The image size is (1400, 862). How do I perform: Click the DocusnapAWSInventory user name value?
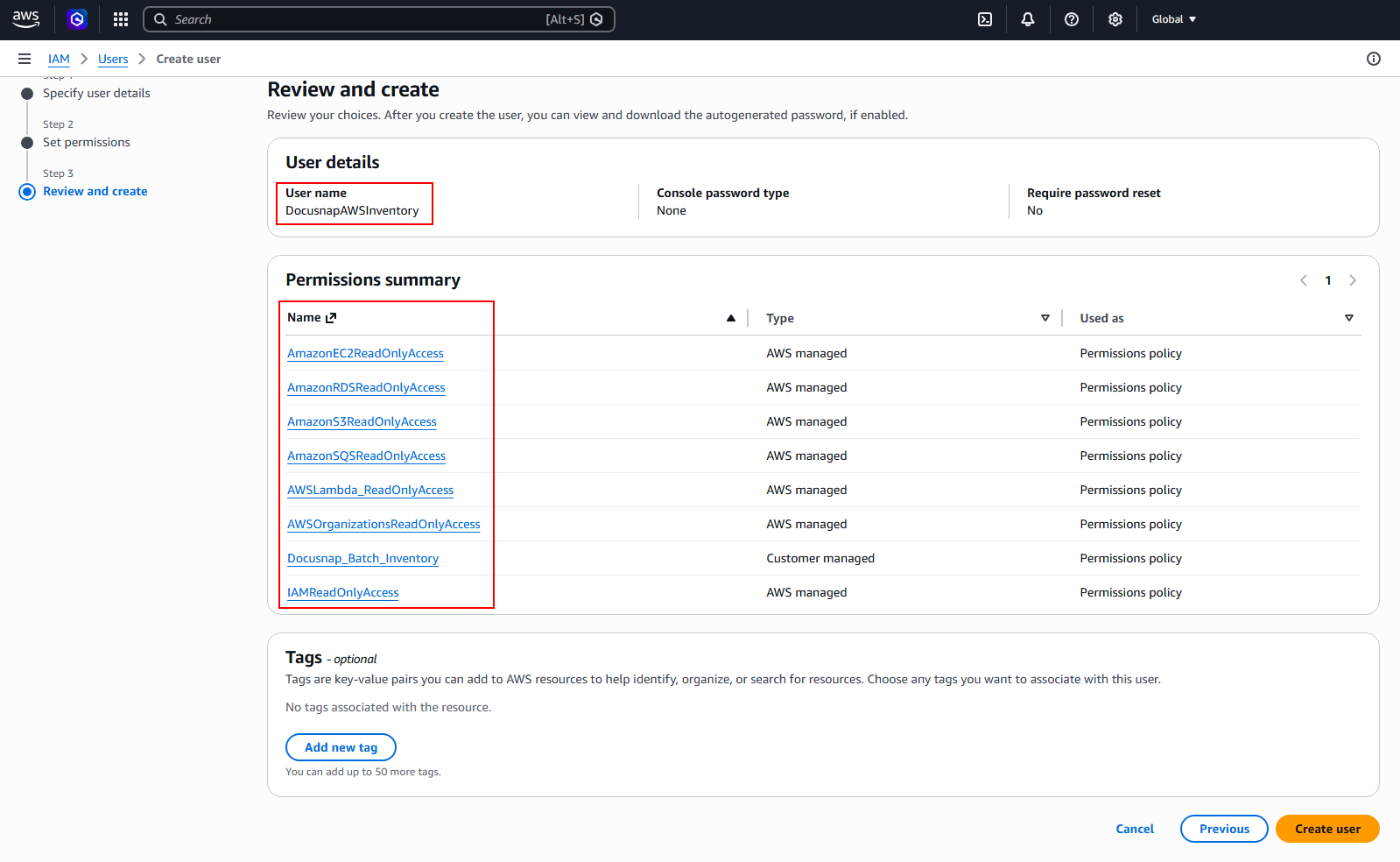point(352,210)
